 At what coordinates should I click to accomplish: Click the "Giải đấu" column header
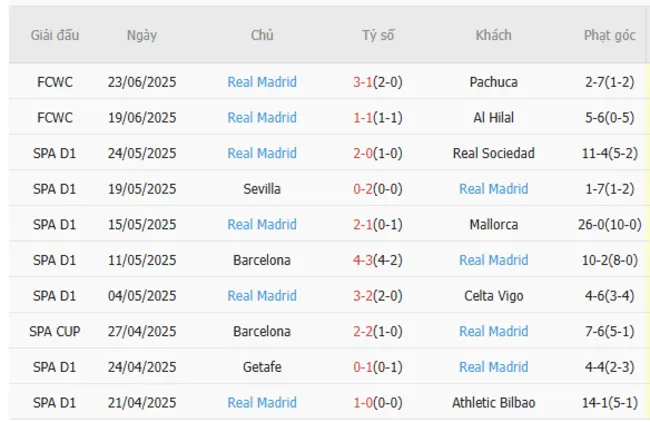(48, 35)
